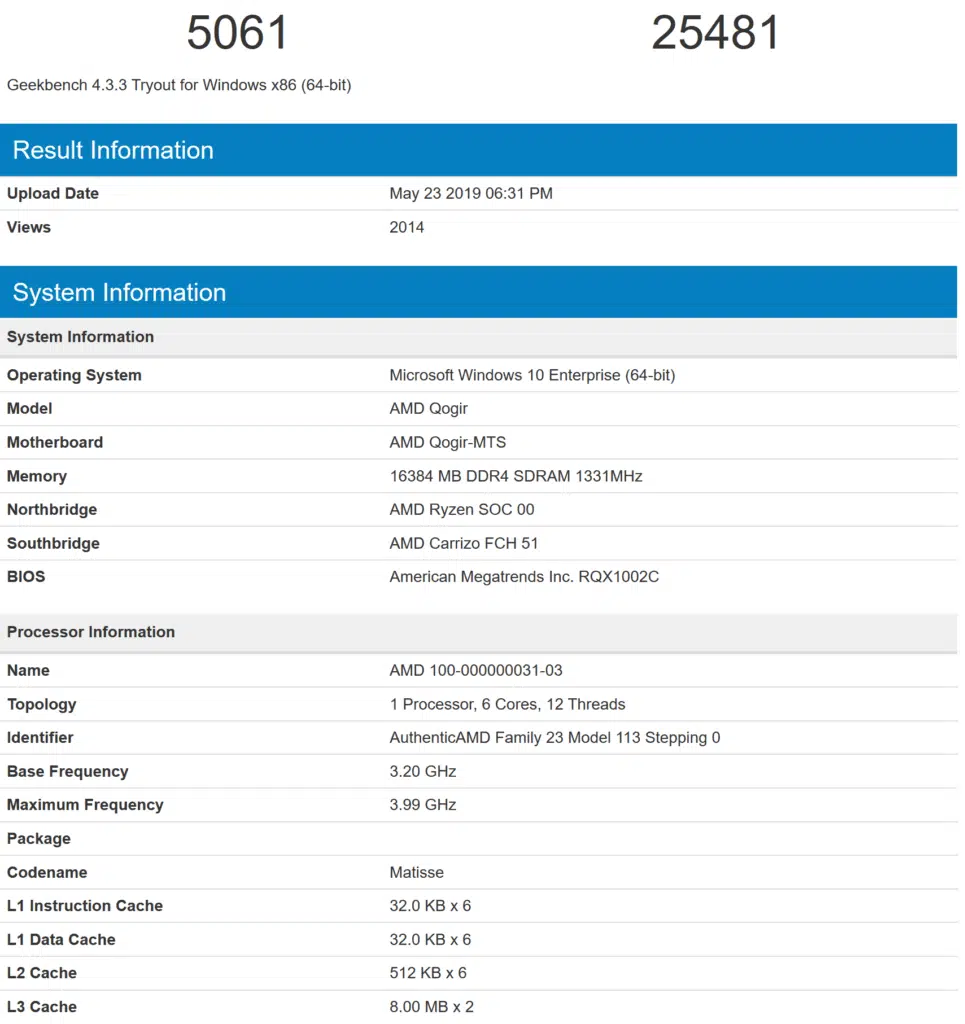
Task: Select Microsoft Windows 10 Enterprise (64-bit) value
Action: tap(532, 376)
